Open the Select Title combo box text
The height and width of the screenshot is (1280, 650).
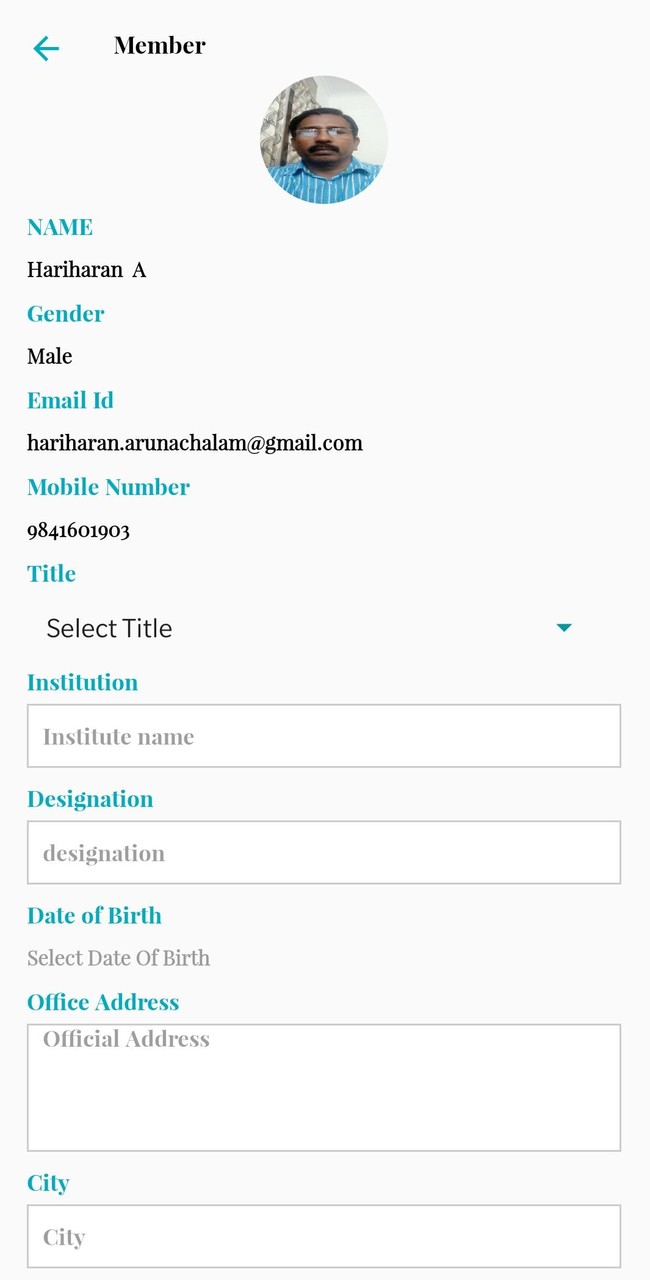coord(110,628)
